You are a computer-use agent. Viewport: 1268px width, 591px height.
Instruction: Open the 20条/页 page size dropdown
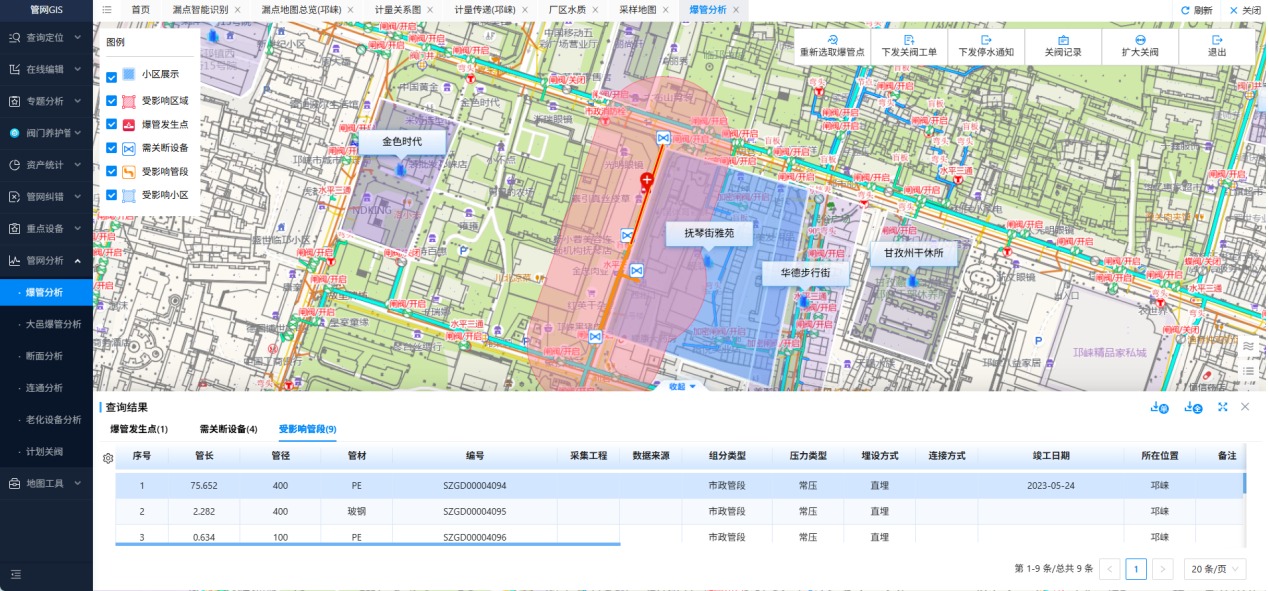coord(1215,569)
